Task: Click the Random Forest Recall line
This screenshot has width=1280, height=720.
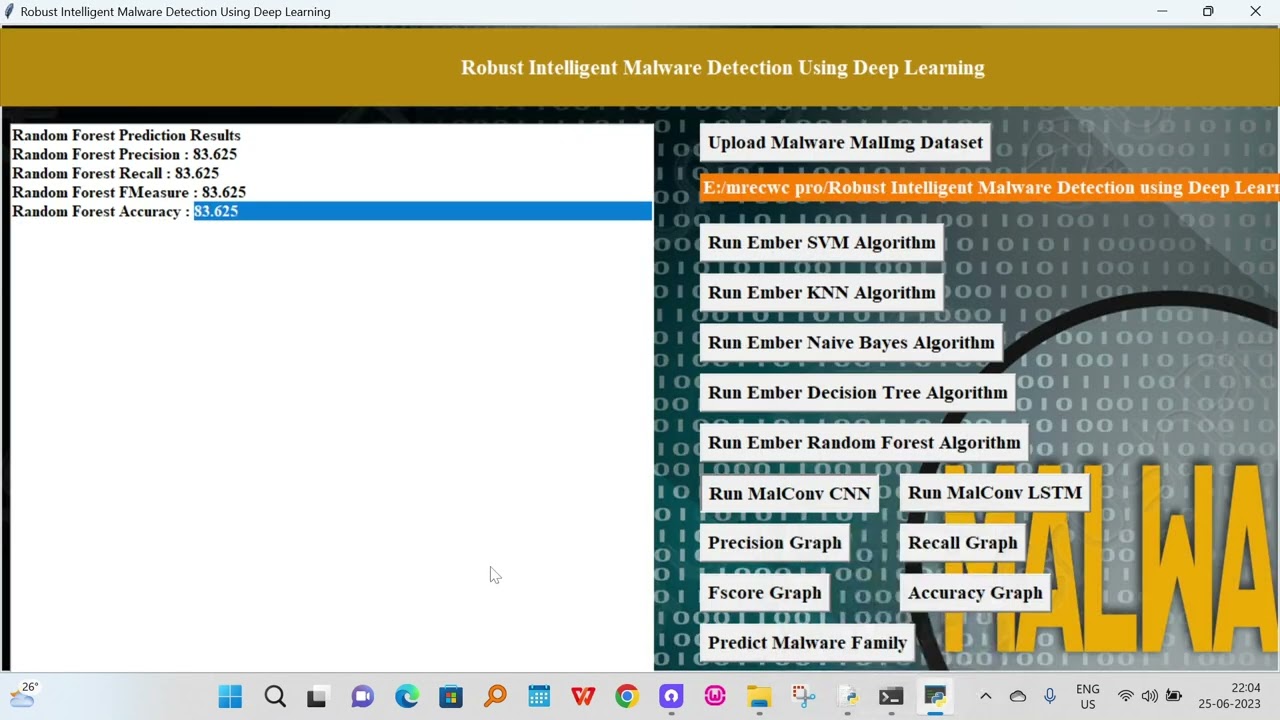Action: coord(115,173)
